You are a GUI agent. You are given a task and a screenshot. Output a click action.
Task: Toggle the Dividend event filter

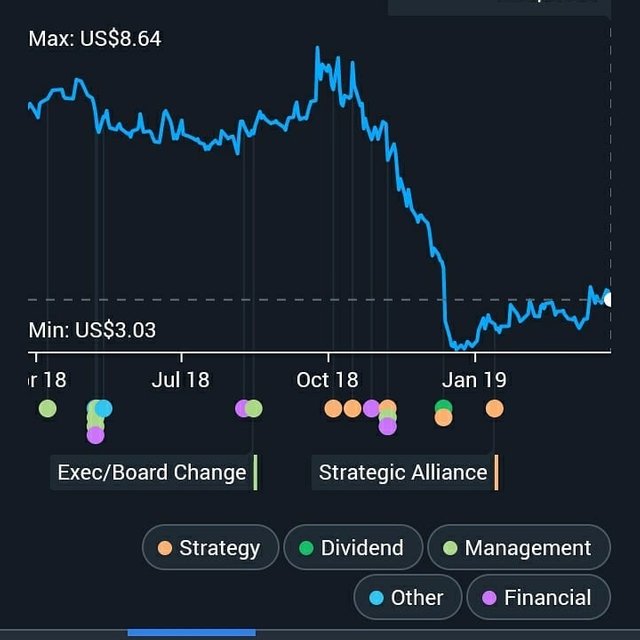[352, 548]
